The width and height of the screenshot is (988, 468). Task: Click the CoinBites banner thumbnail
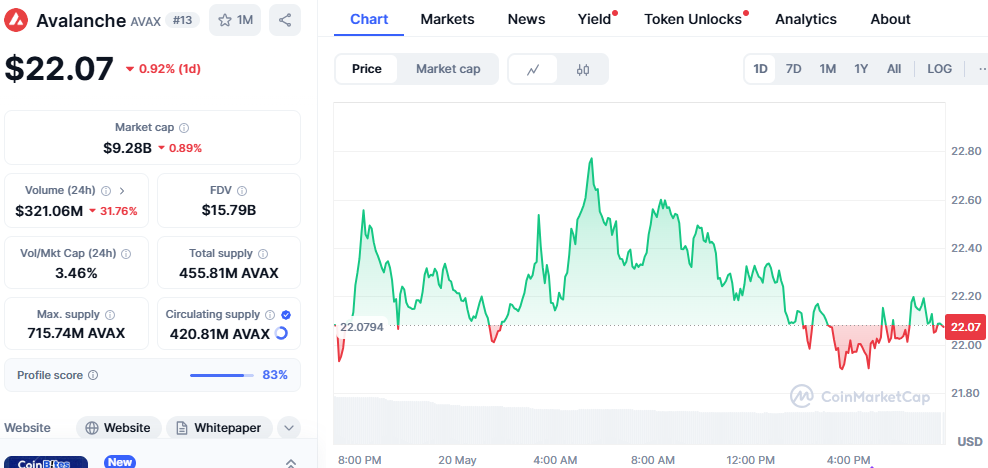tap(46, 462)
